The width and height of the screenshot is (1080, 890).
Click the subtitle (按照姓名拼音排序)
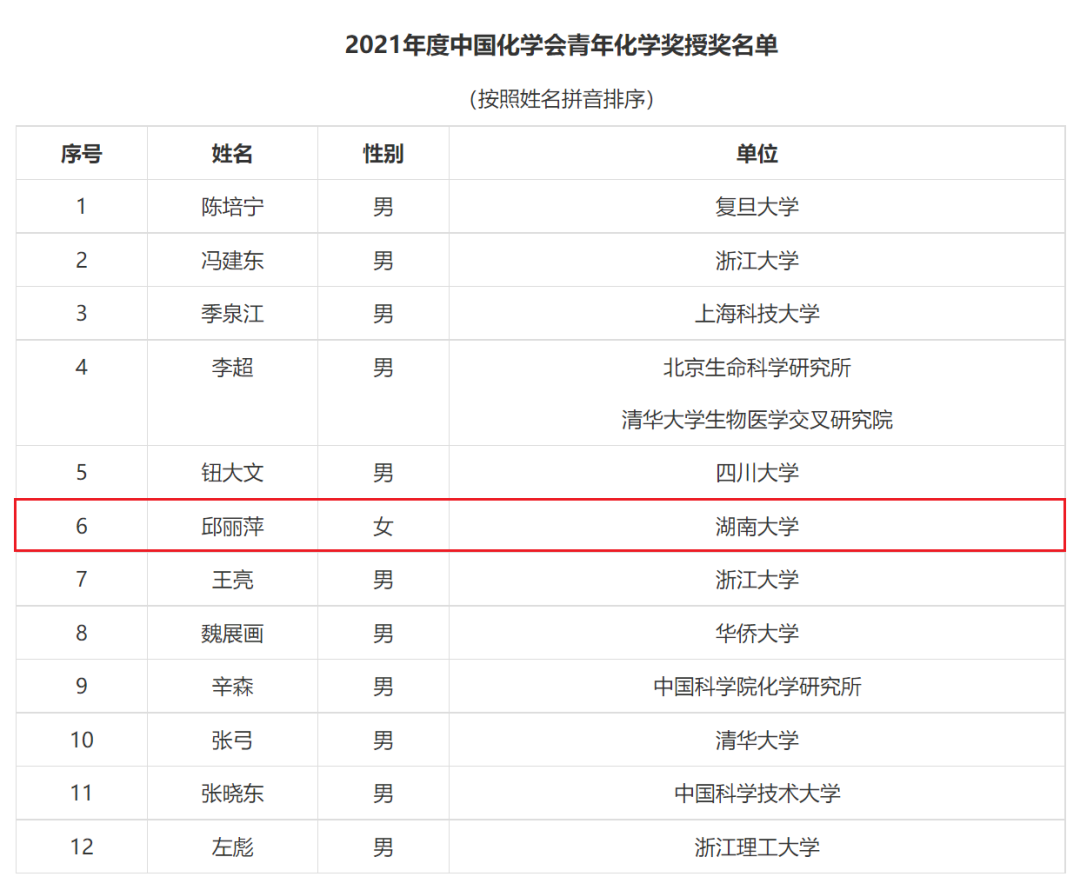[x=561, y=99]
